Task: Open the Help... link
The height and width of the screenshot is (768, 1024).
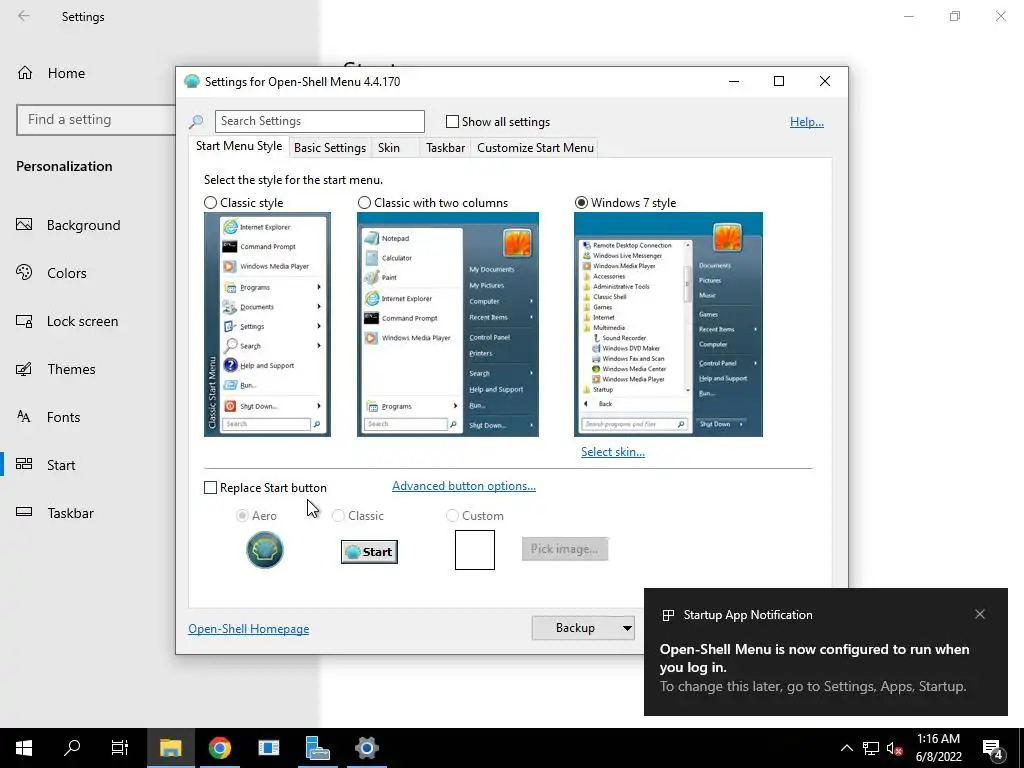Action: tap(807, 121)
